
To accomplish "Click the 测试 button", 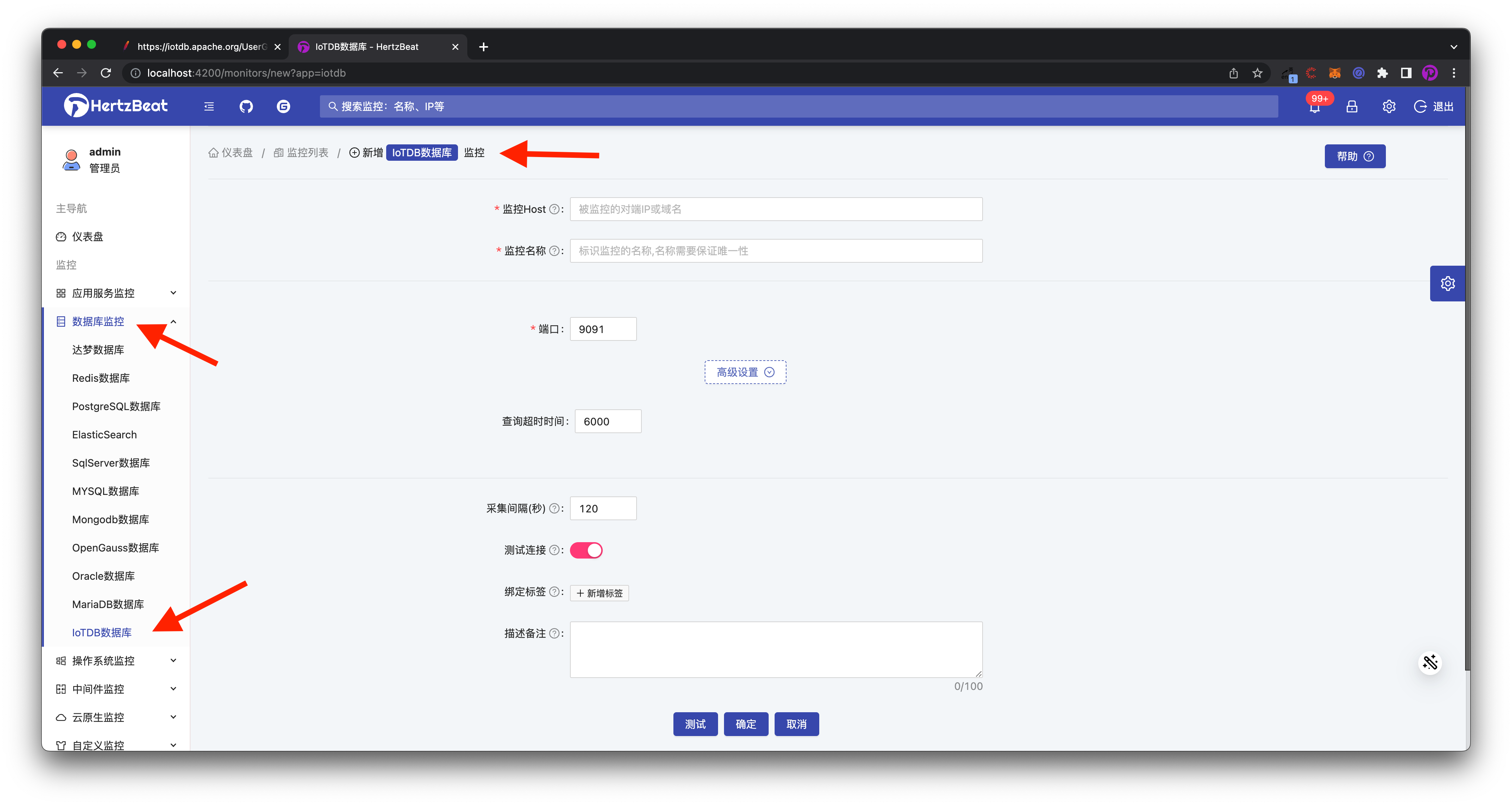I will coord(695,724).
